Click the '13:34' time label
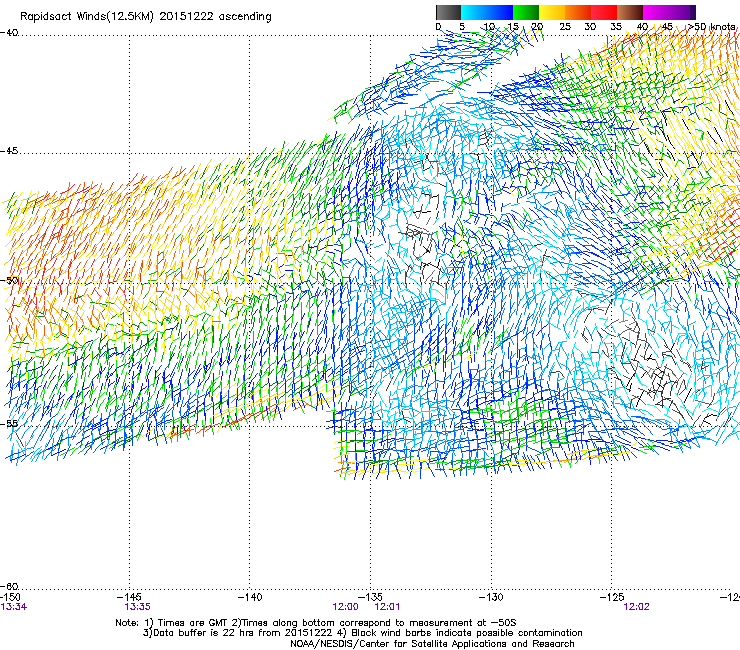The image size is (740, 650). [13, 607]
